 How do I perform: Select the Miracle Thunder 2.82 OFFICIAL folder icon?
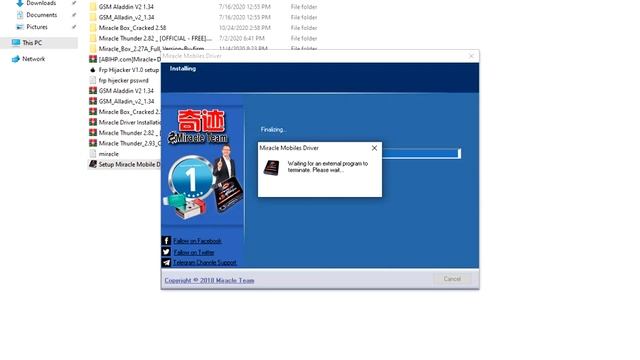[93, 38]
